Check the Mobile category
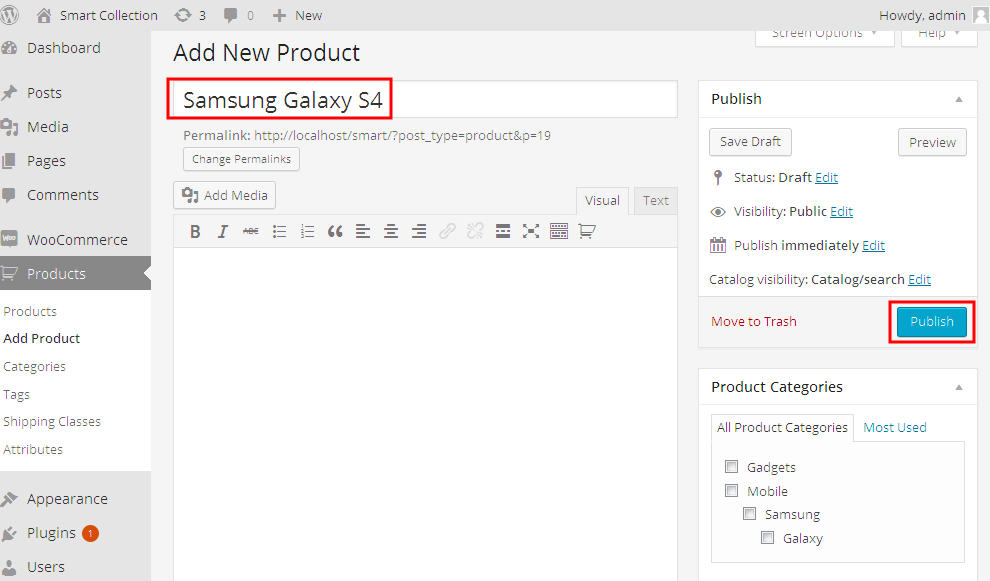 coord(732,491)
